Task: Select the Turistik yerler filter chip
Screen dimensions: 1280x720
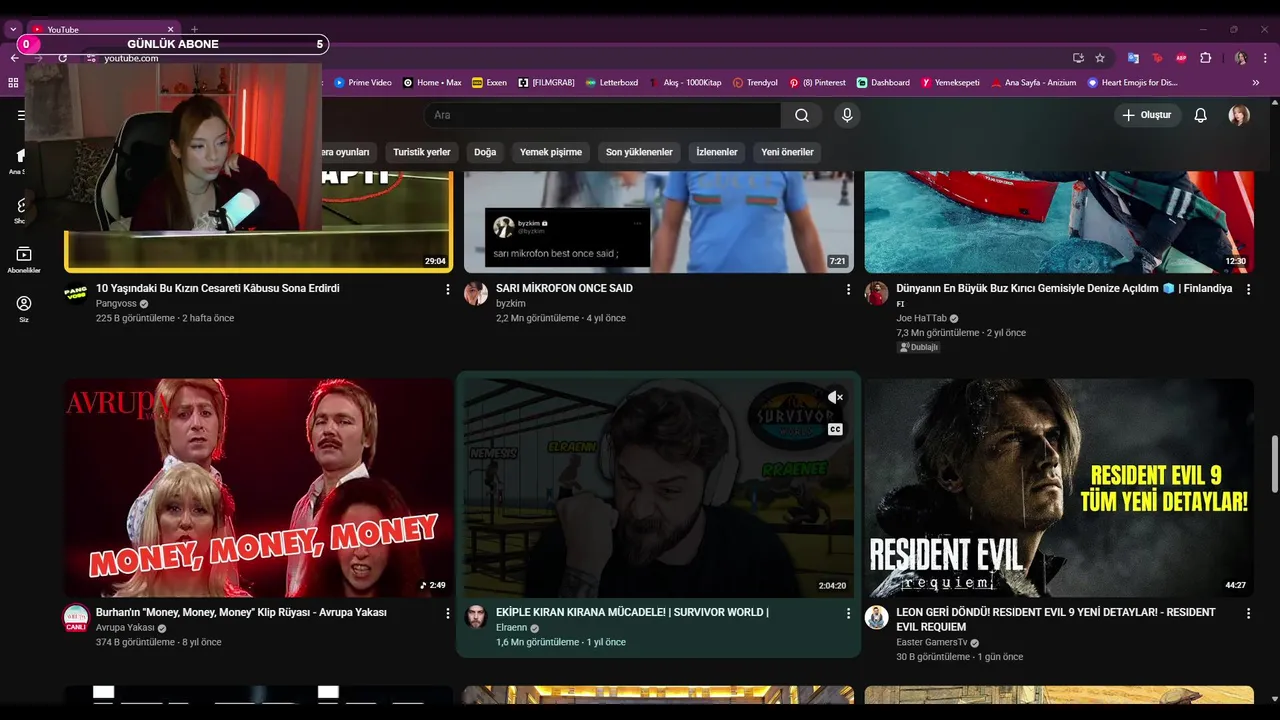Action: (422, 152)
